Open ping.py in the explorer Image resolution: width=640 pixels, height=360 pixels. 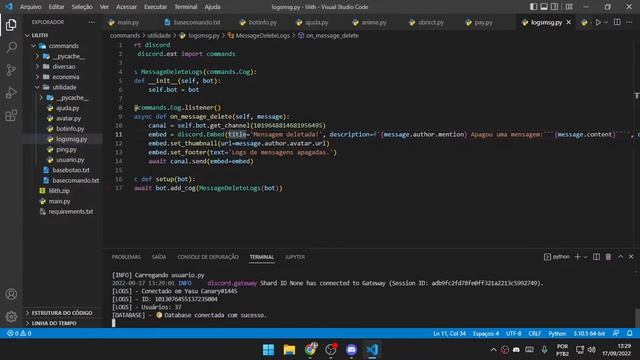[67, 149]
